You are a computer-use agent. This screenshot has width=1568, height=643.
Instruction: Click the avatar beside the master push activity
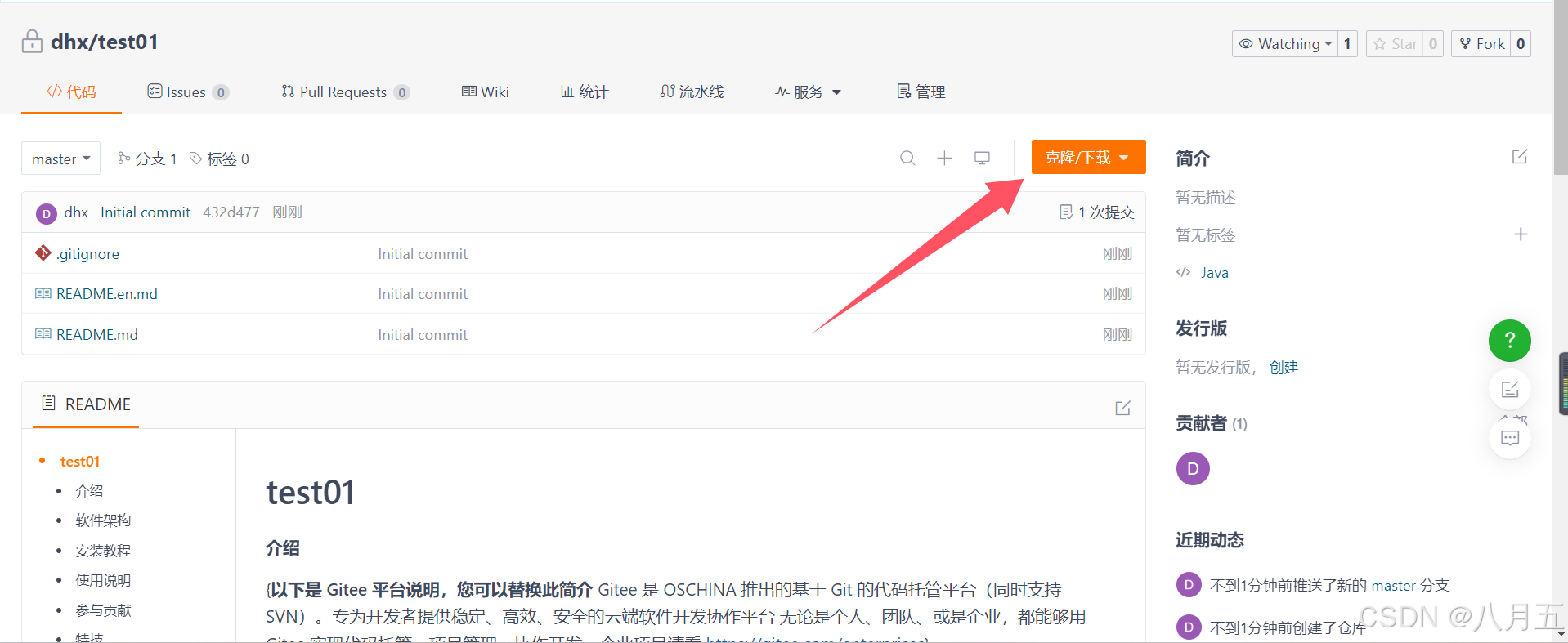pyautogui.click(x=1189, y=584)
